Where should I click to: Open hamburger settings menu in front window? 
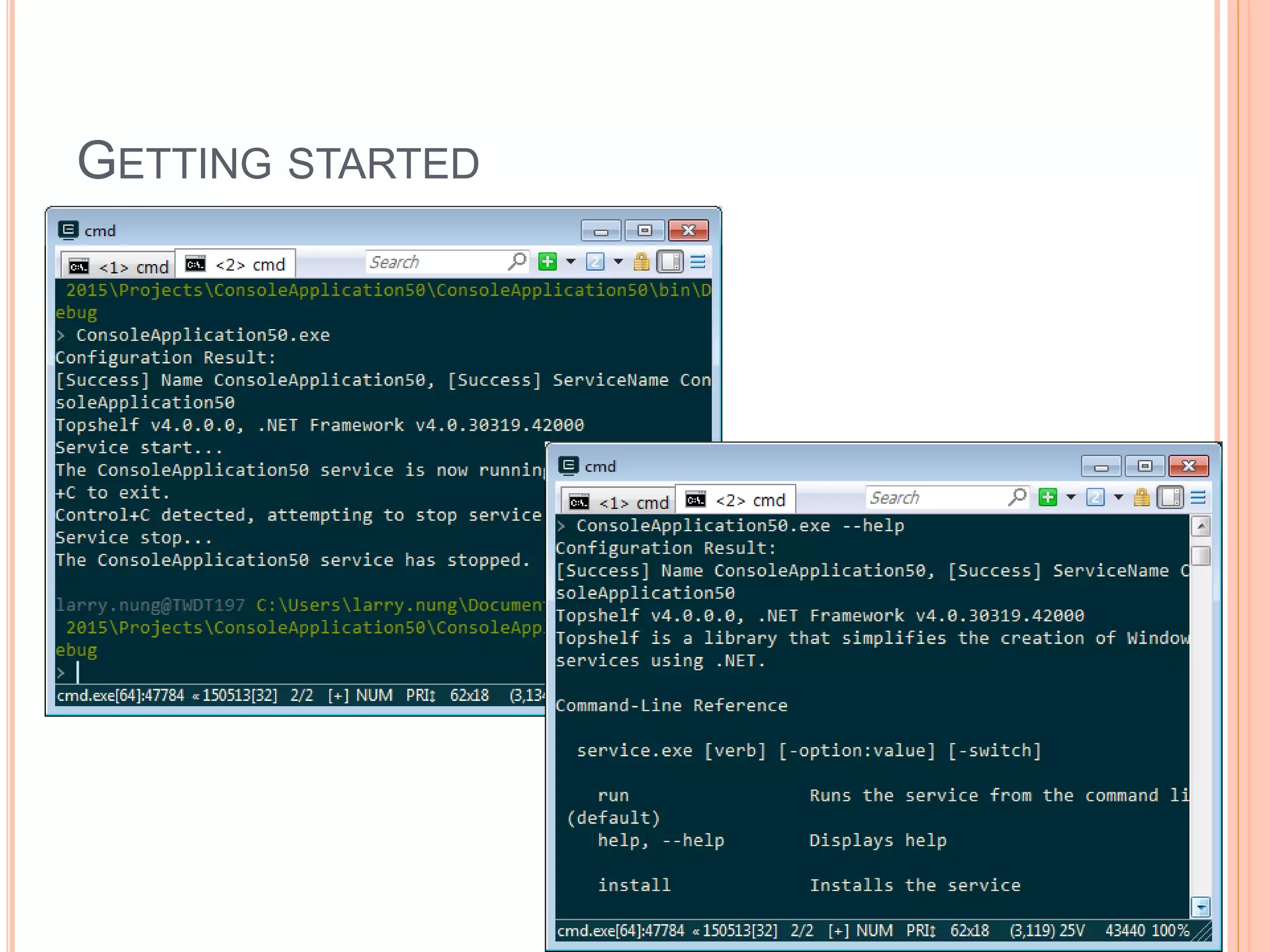(1199, 497)
